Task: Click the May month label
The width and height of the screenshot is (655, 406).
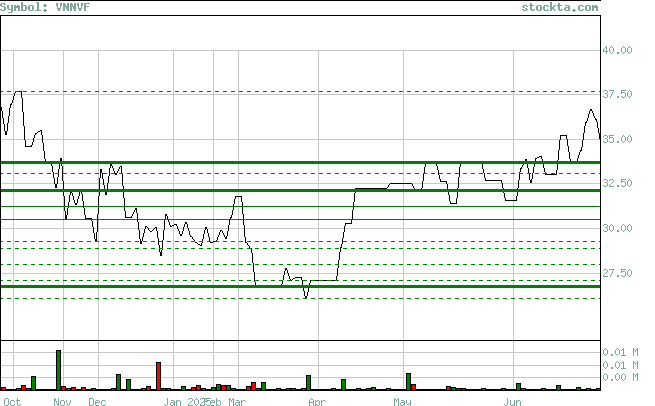Action: (x=402, y=401)
